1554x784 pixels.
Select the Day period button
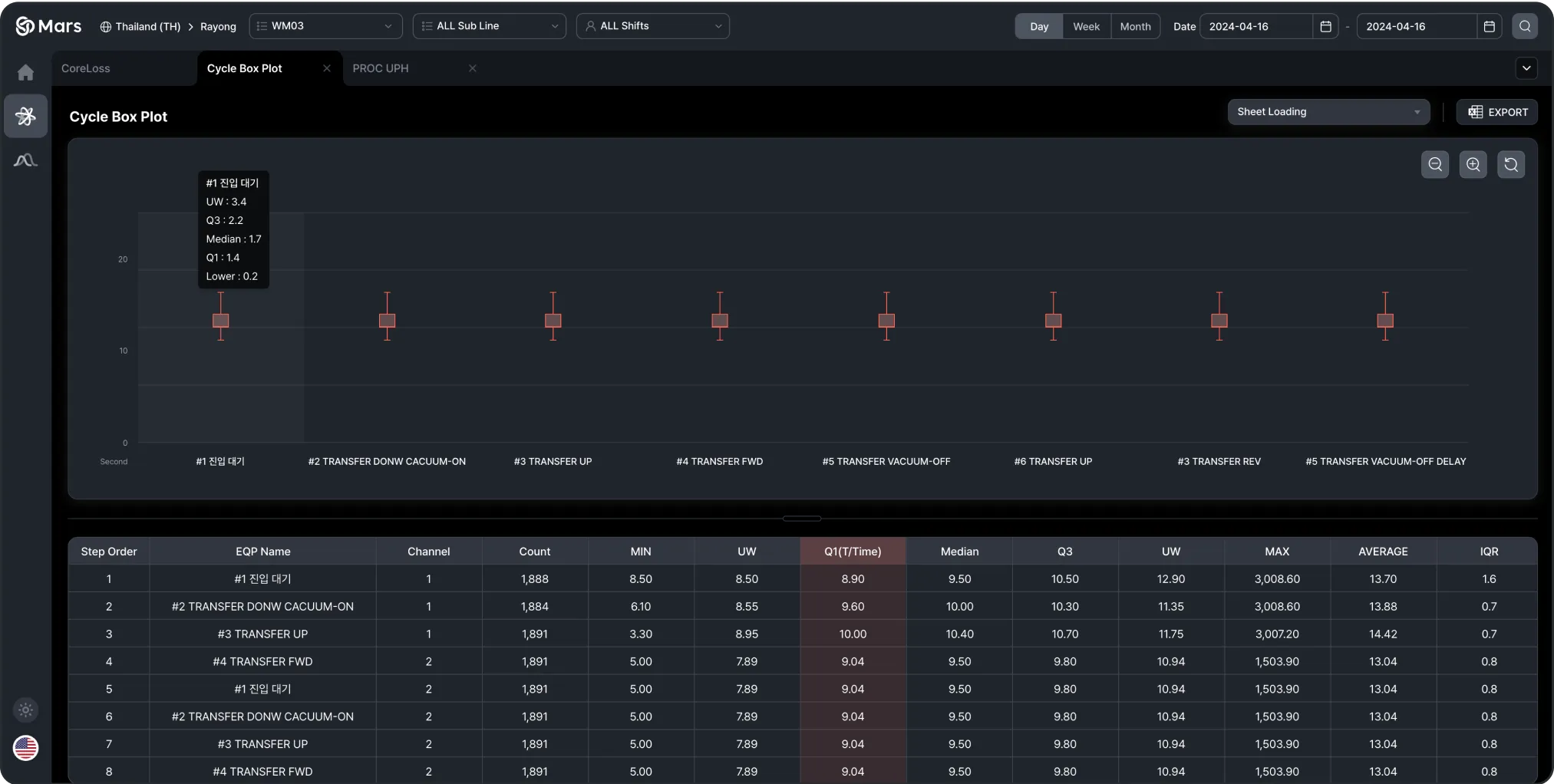click(x=1039, y=26)
